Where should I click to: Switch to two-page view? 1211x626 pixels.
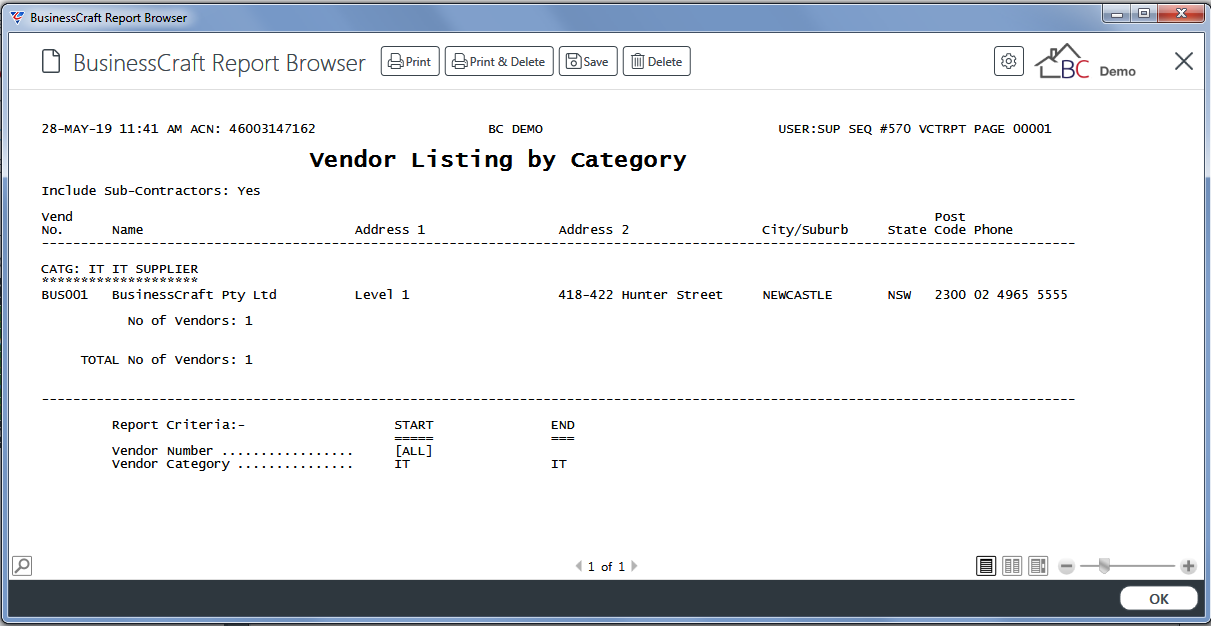click(x=1012, y=566)
